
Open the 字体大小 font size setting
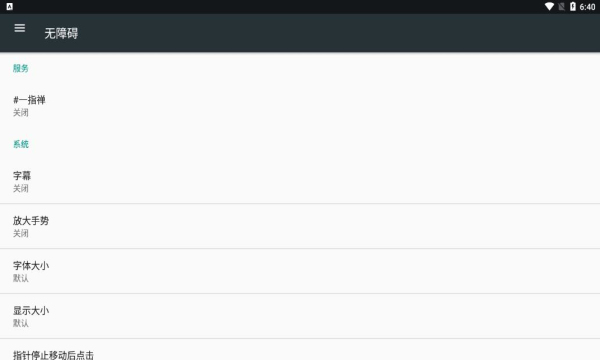[300, 271]
